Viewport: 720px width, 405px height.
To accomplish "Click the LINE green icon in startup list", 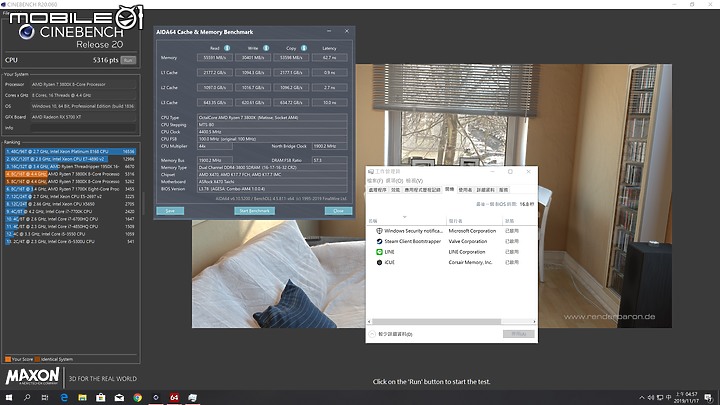I will point(379,252).
